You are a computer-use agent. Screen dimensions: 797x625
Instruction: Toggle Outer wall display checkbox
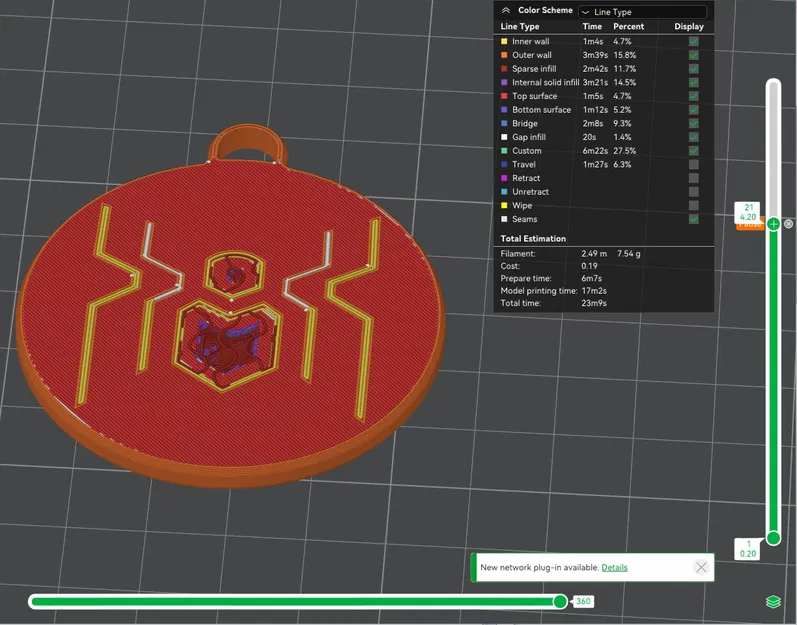693,55
